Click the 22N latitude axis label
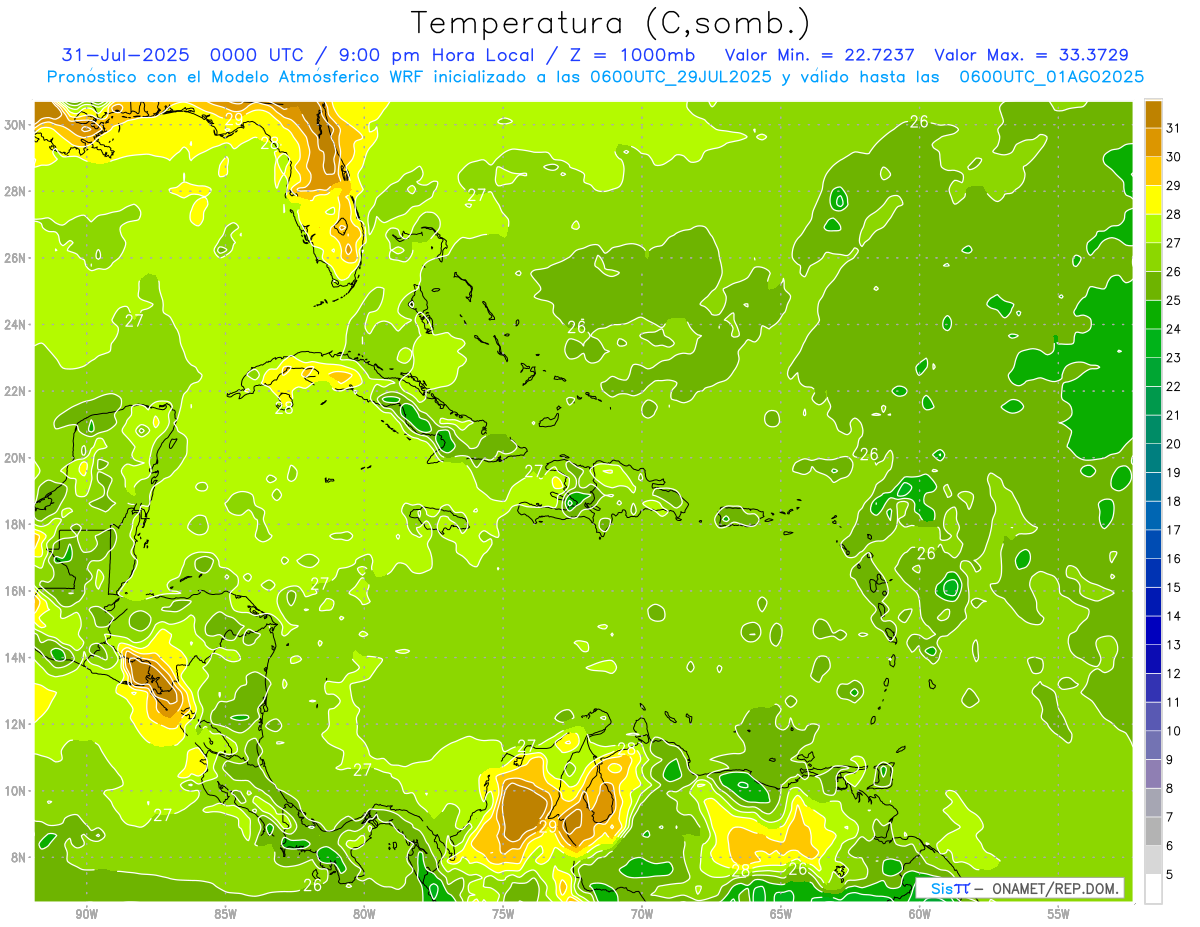 [17, 390]
